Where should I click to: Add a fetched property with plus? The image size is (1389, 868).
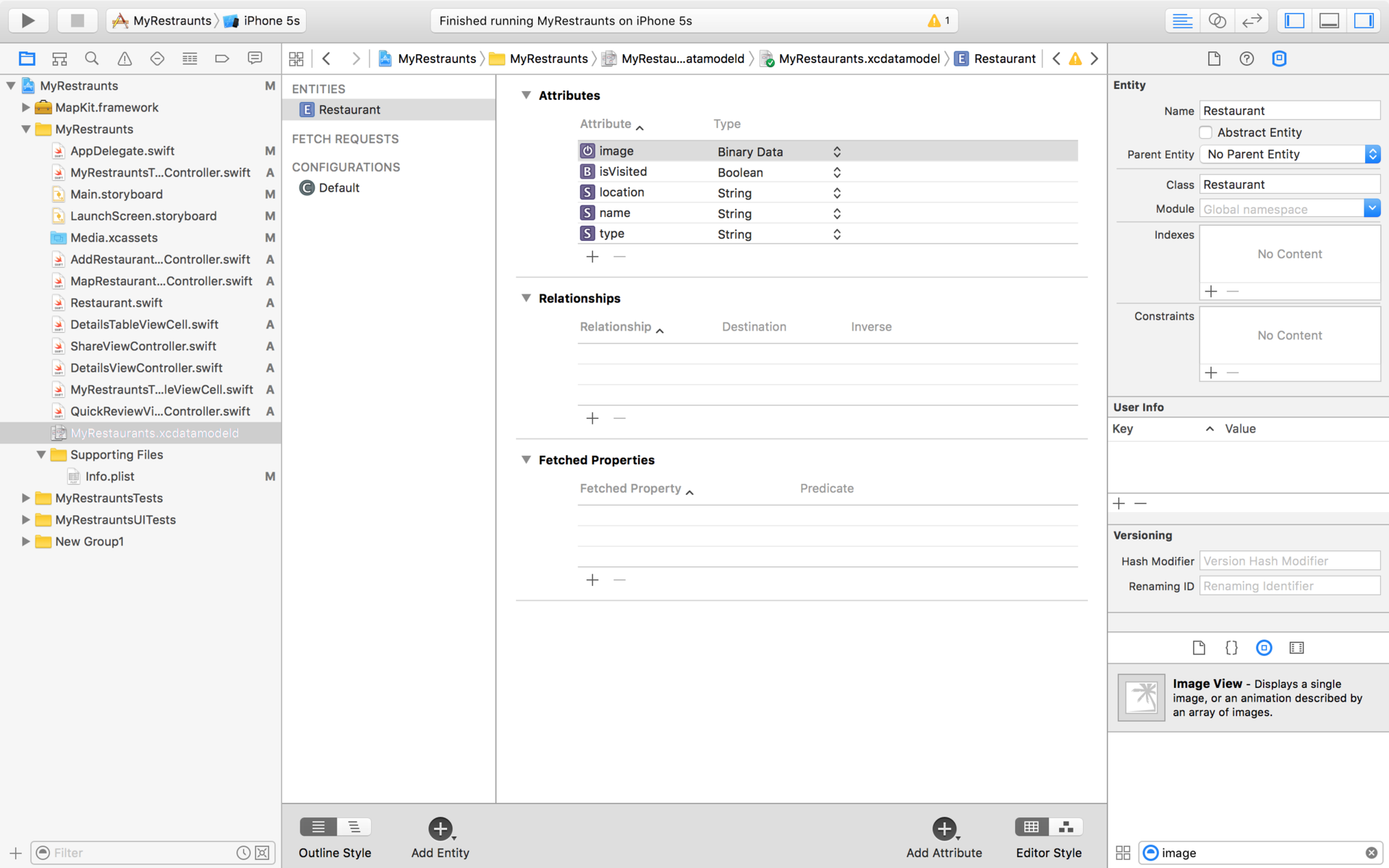coord(592,580)
